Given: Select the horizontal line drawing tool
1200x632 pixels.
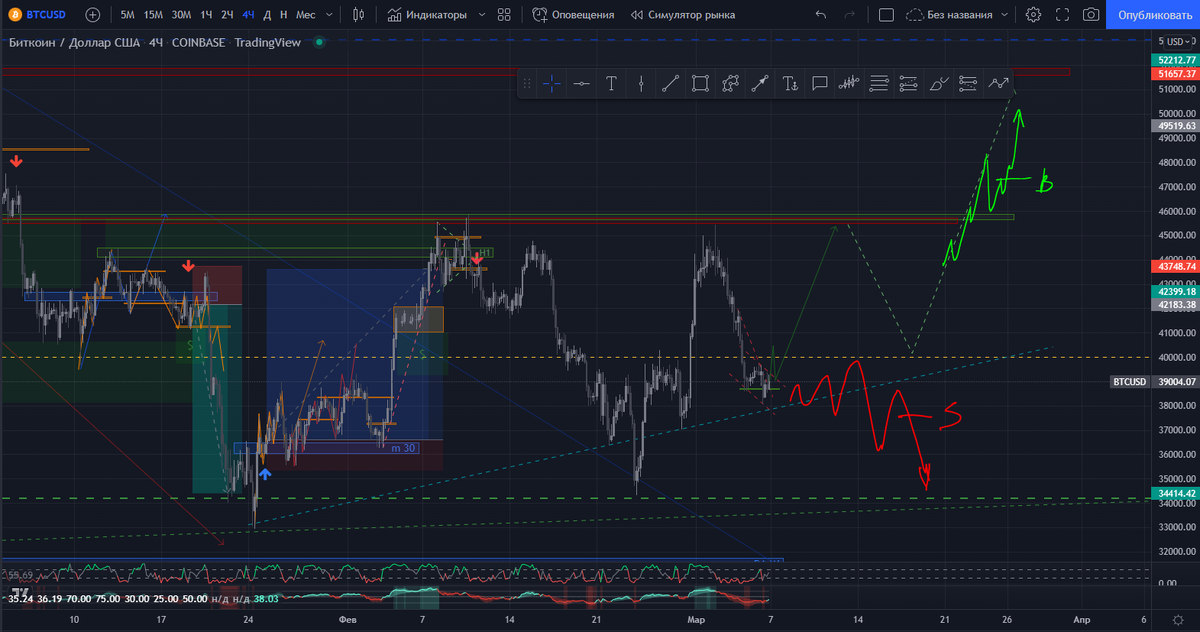Looking at the screenshot, I should (580, 83).
